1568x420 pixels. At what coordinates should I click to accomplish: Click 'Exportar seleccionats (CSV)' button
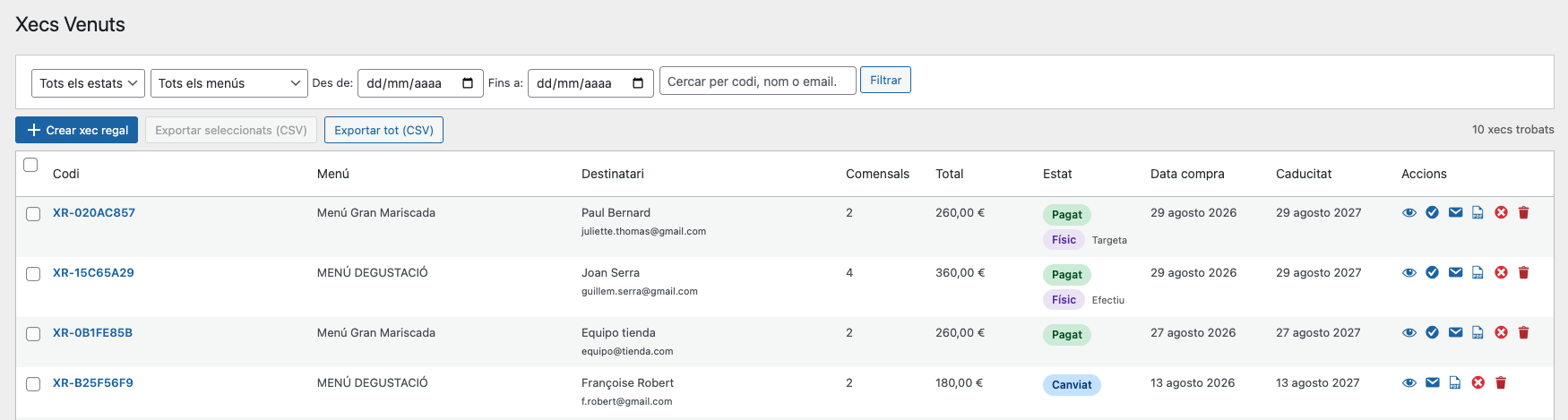pyautogui.click(x=231, y=130)
